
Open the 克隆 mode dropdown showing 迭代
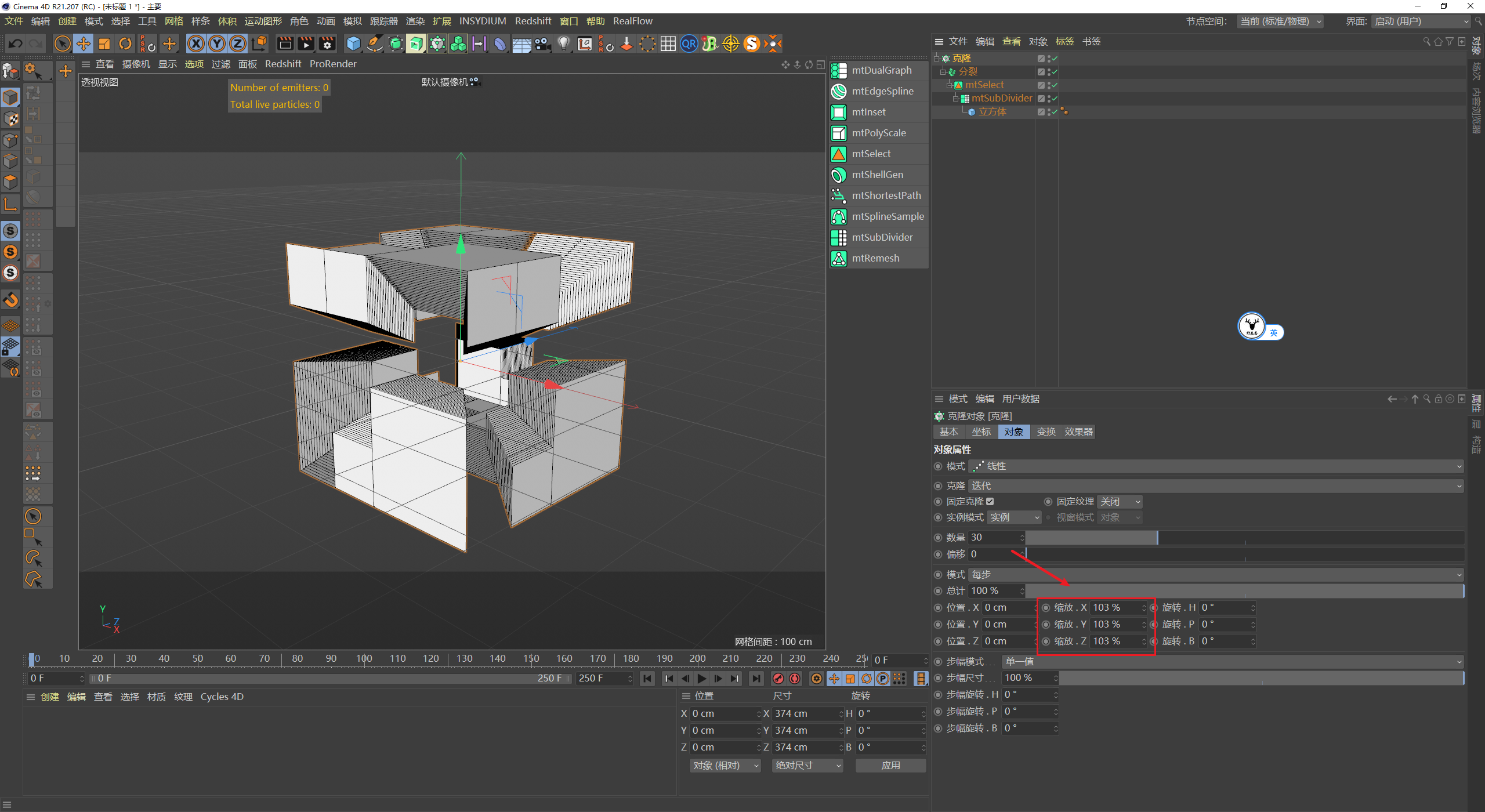pos(1215,486)
